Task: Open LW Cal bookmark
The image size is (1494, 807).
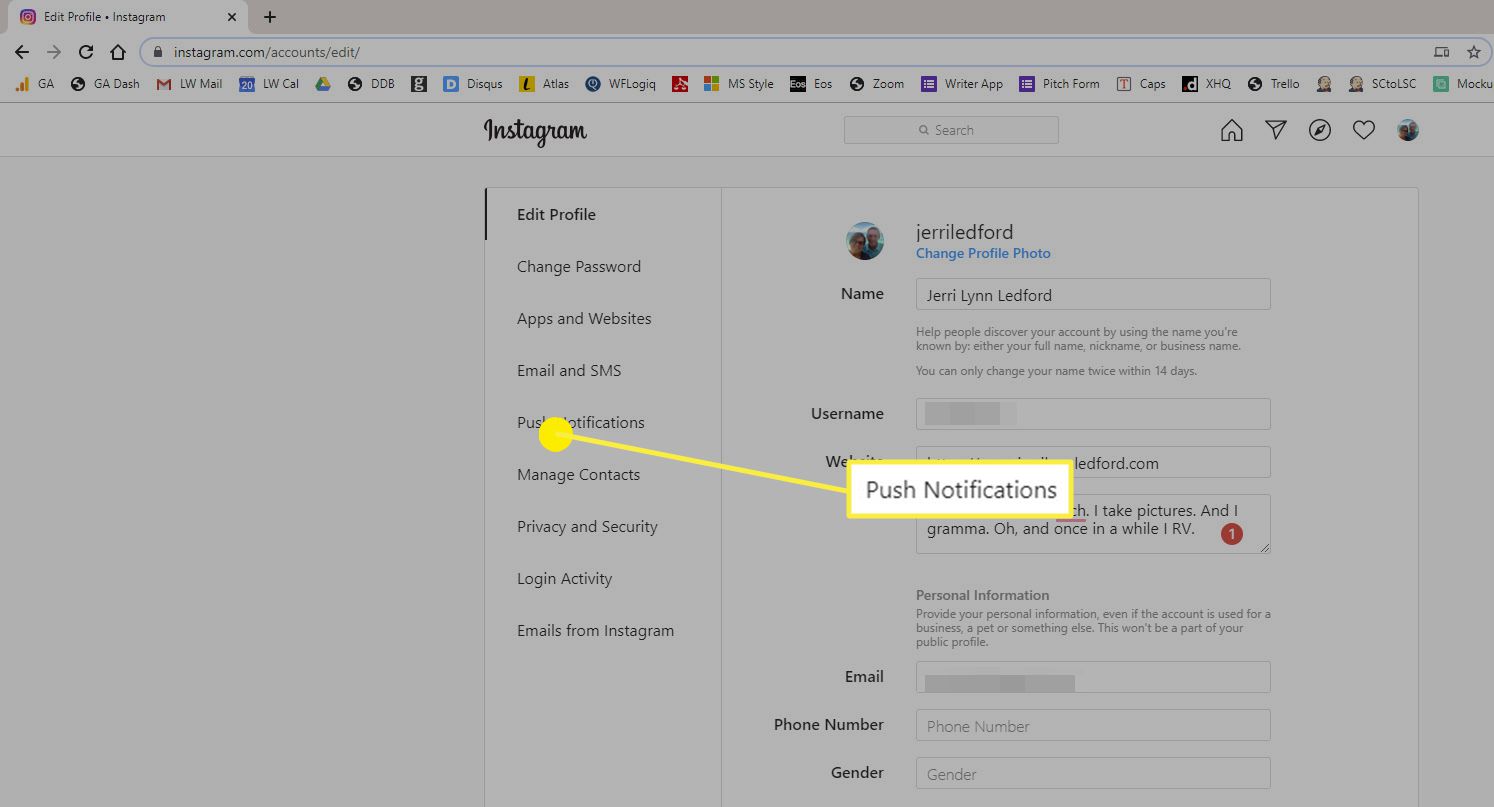Action: (x=269, y=84)
